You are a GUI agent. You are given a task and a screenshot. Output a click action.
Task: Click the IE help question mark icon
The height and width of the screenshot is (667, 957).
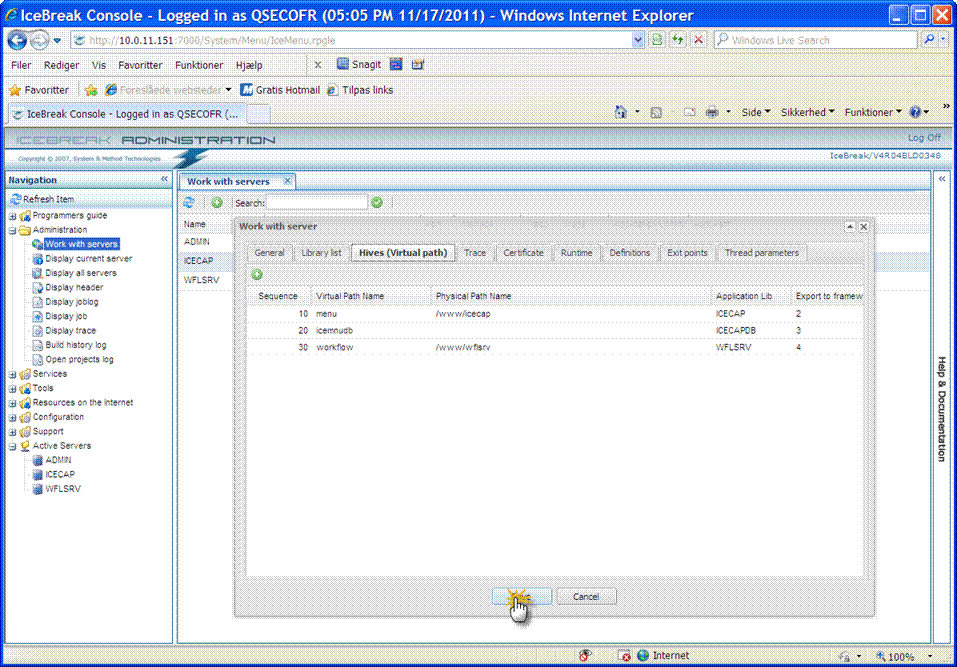click(x=915, y=112)
